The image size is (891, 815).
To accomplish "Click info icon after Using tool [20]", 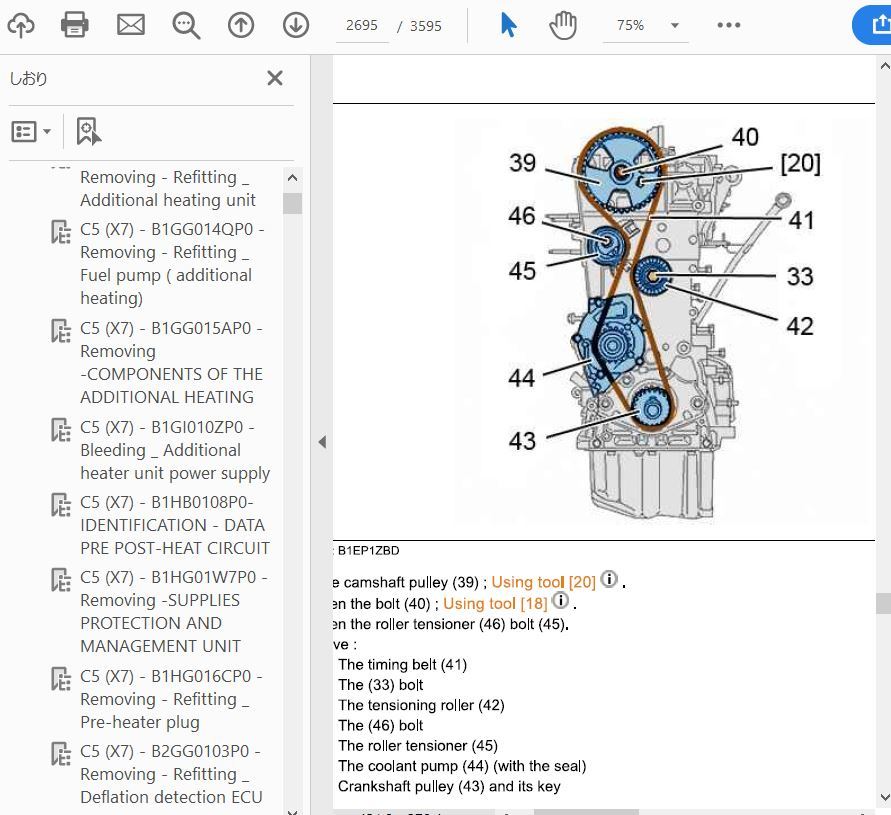I will pos(609,579).
